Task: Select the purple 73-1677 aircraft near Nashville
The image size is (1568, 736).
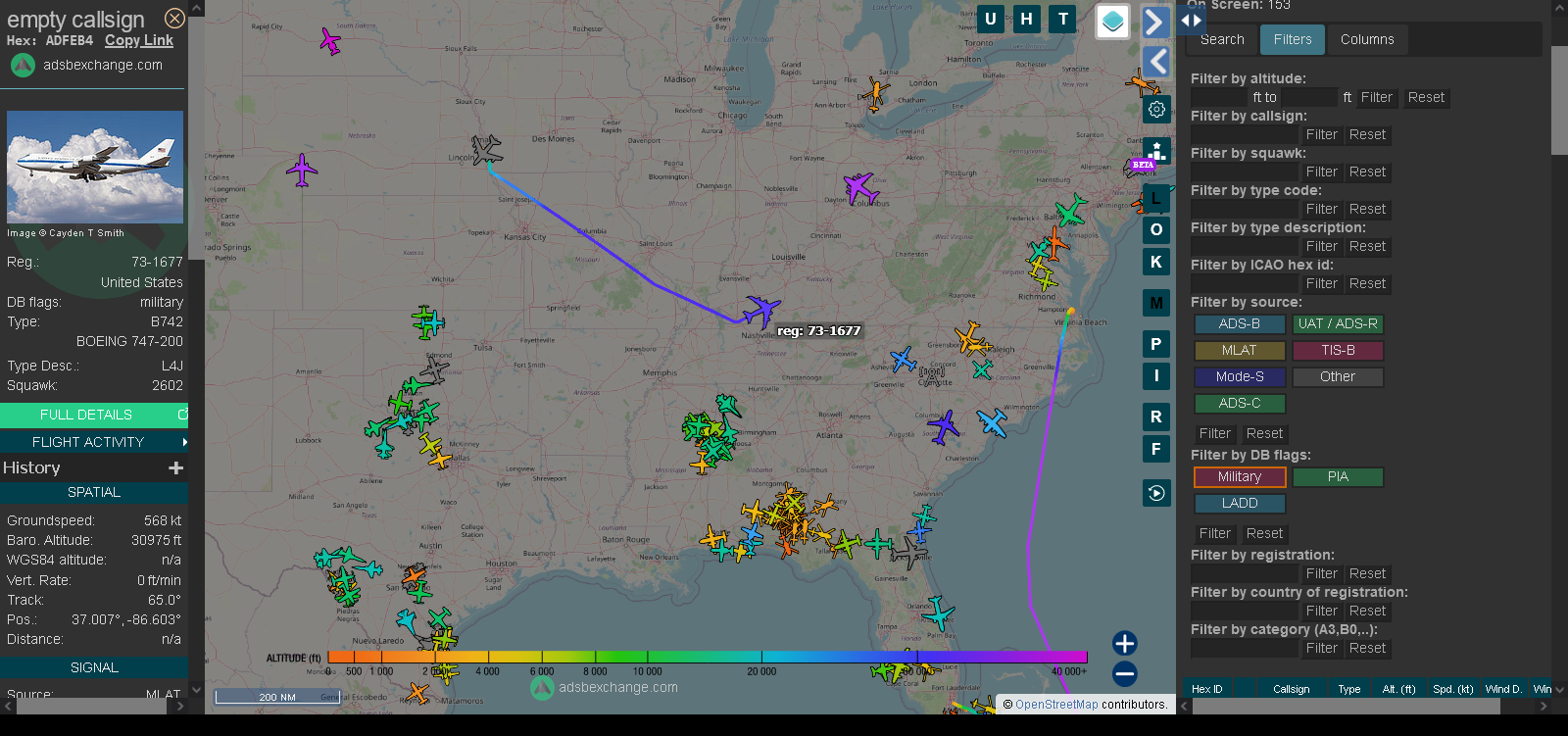Action: point(760,311)
